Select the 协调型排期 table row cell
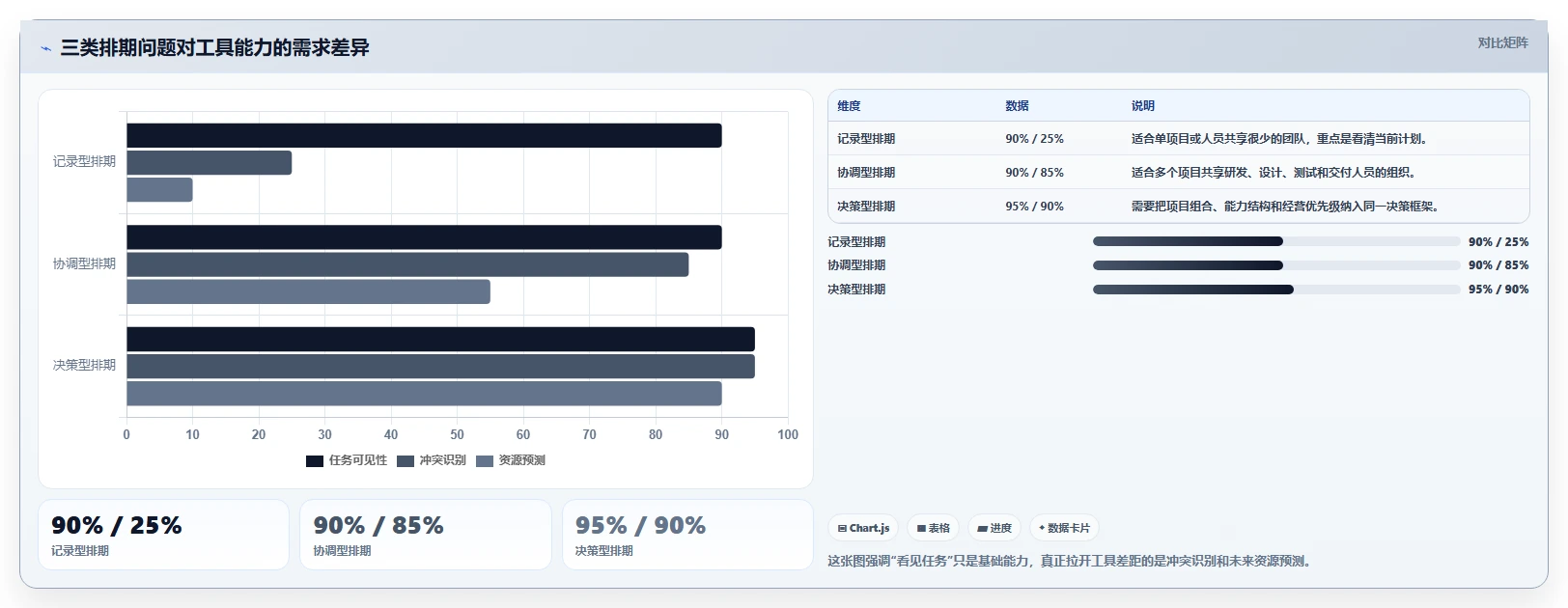This screenshot has width=1568, height=608. [x=866, y=173]
